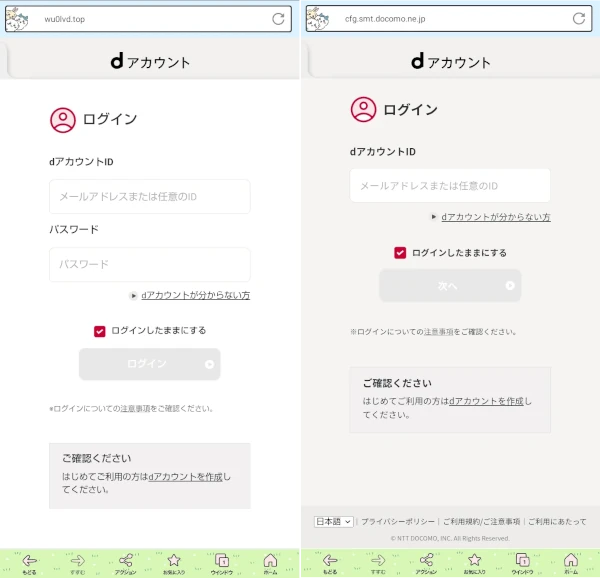Tap the back arrow in right browser toolbar

point(330,560)
